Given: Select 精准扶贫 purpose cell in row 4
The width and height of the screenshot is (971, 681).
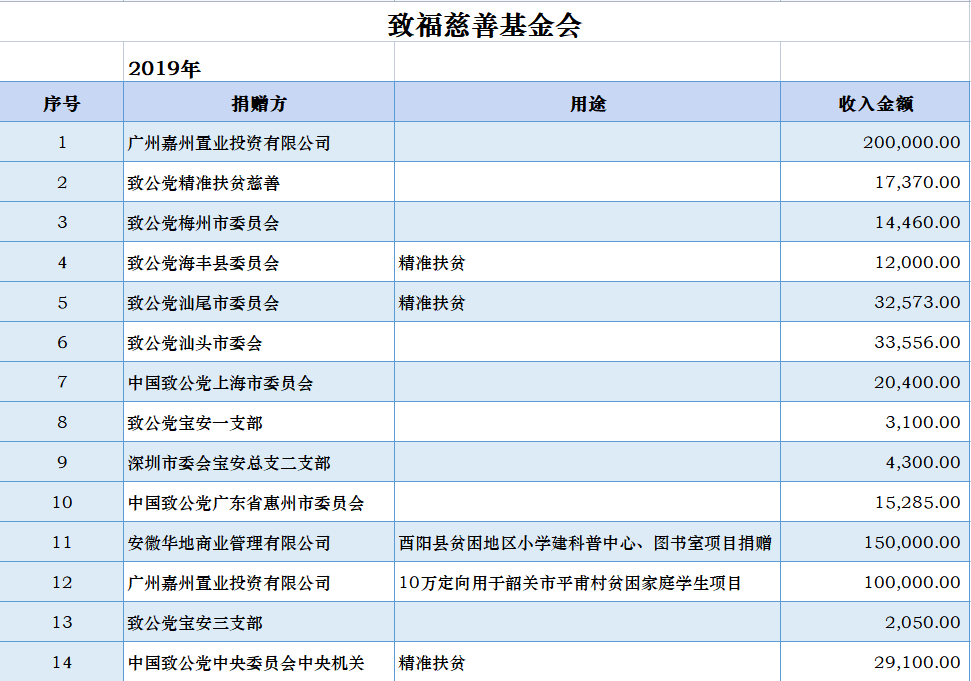Looking at the screenshot, I should pos(587,262).
